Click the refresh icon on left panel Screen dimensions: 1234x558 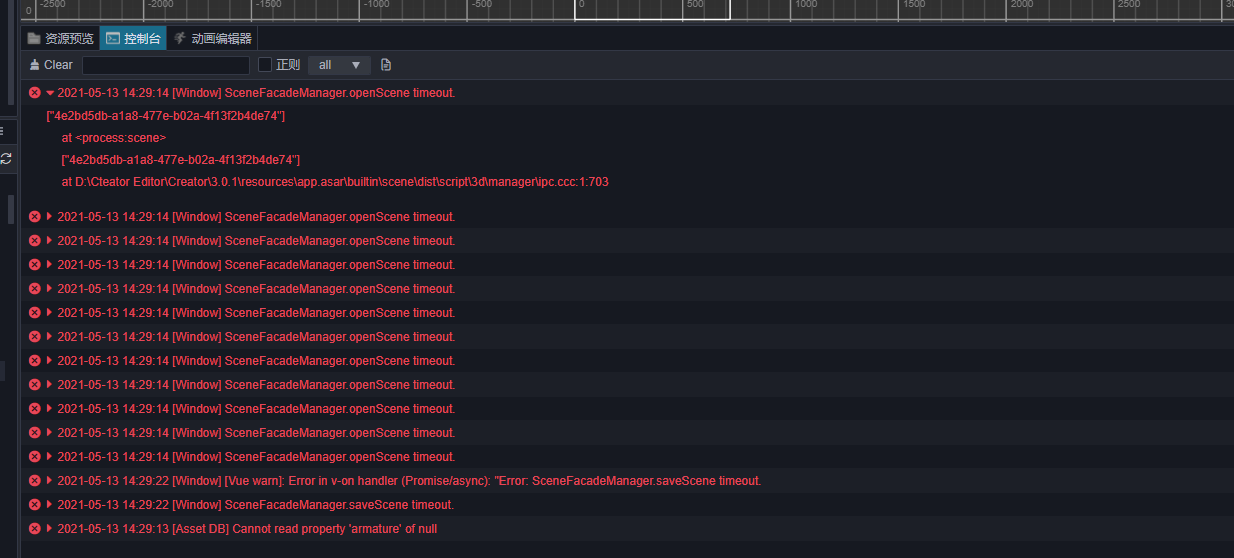coord(5,158)
